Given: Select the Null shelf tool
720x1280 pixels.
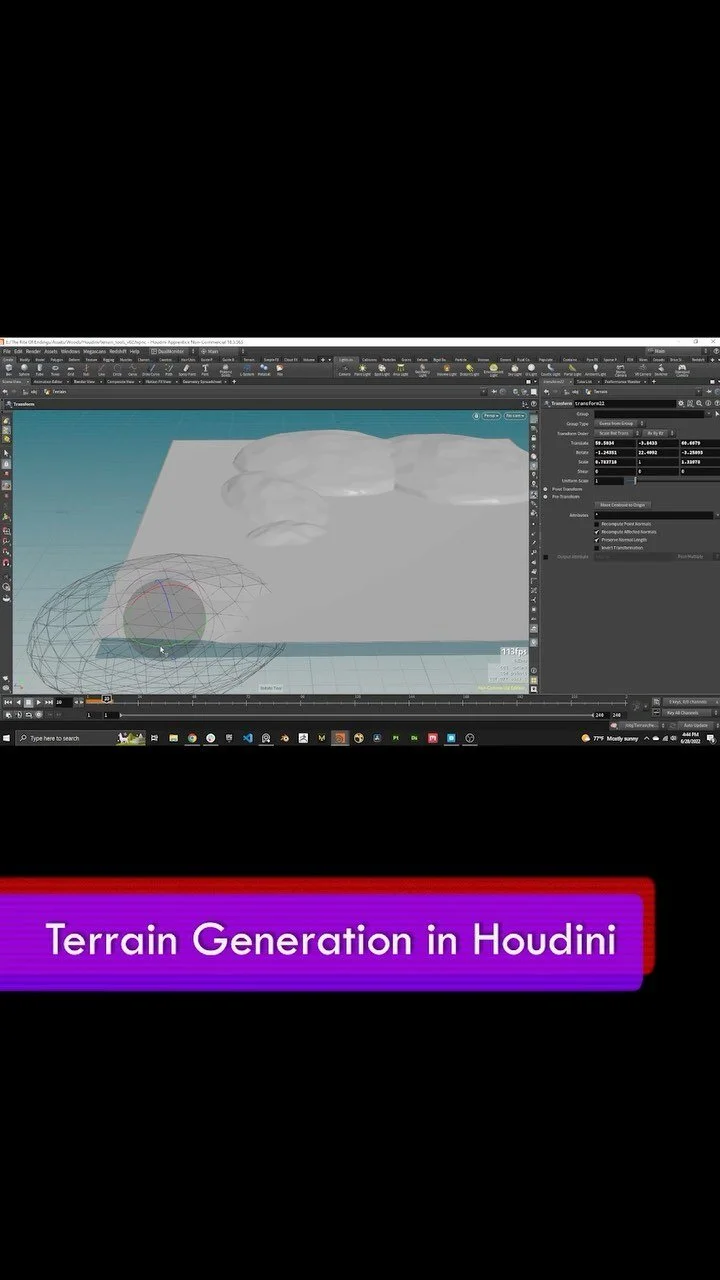Looking at the screenshot, I should coord(86,370).
